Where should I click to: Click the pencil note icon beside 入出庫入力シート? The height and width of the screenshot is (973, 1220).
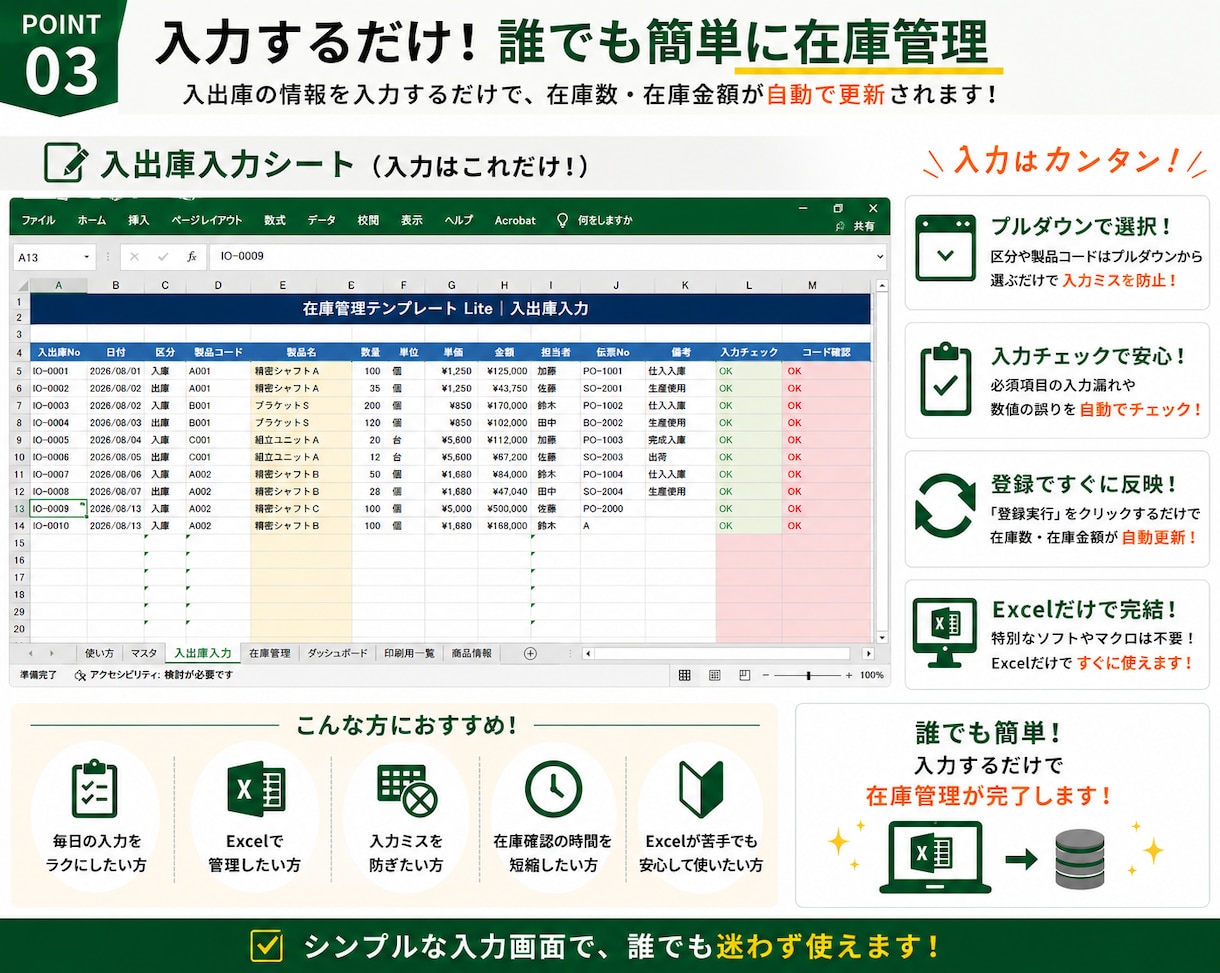coord(64,162)
